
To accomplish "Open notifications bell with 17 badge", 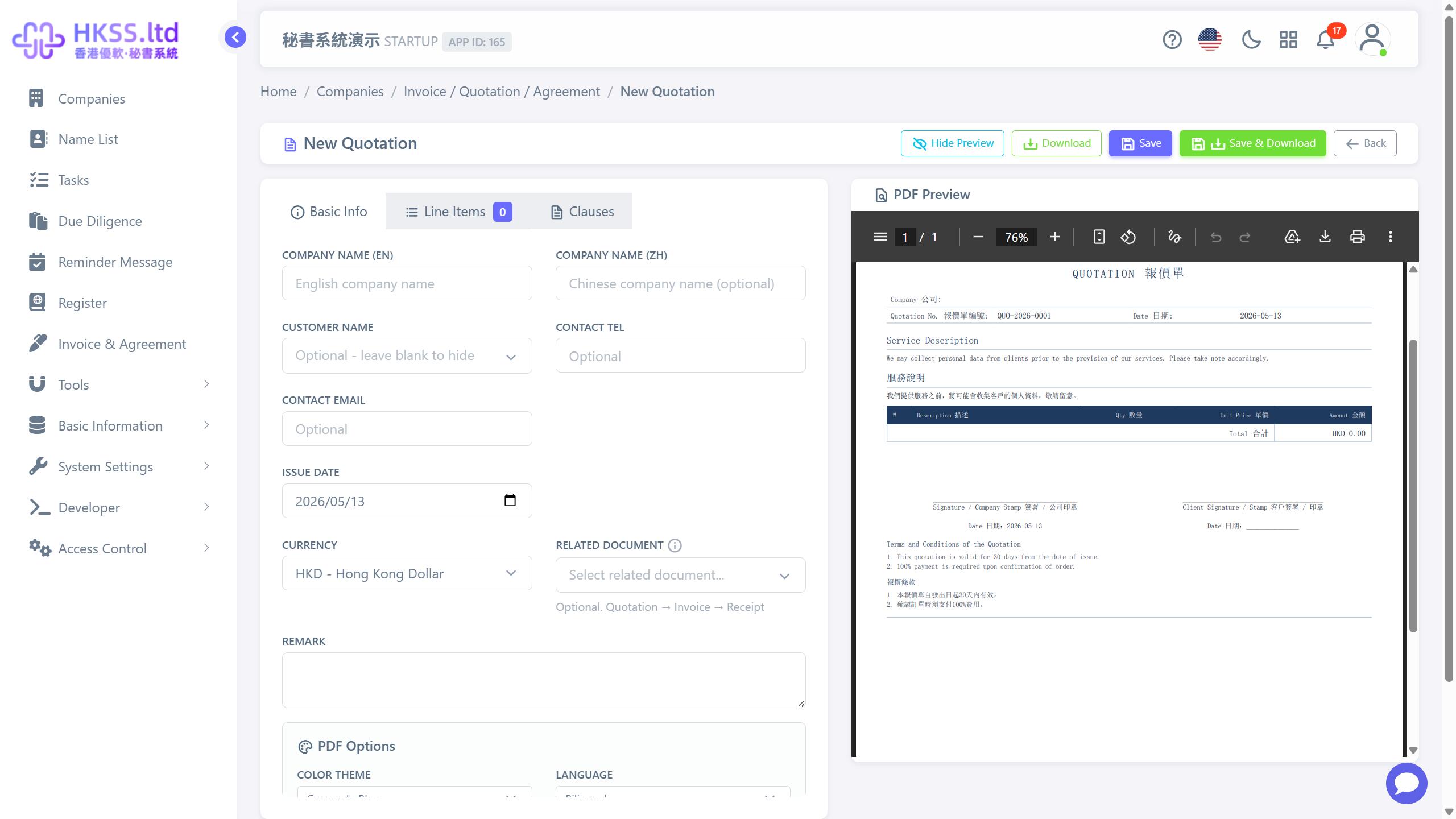I will 1326,40.
